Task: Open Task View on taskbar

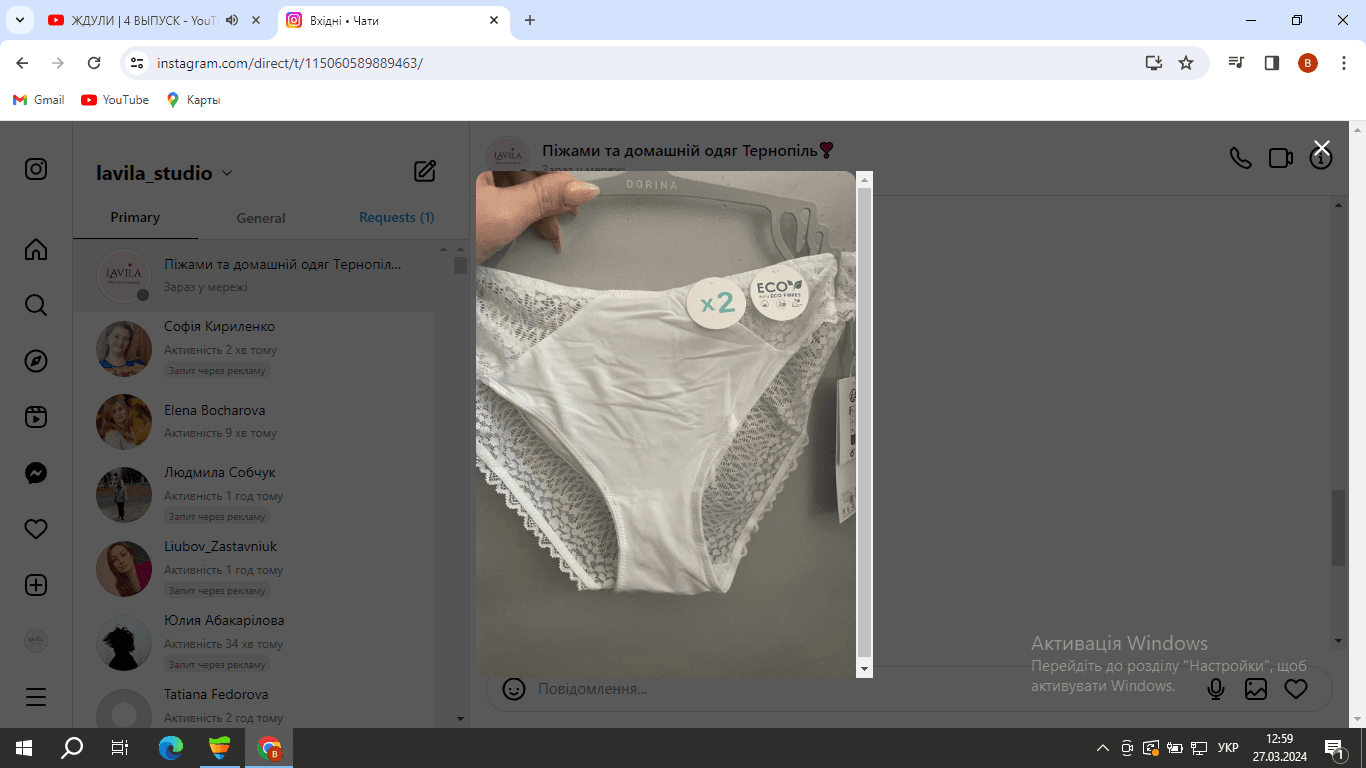Action: coord(120,748)
